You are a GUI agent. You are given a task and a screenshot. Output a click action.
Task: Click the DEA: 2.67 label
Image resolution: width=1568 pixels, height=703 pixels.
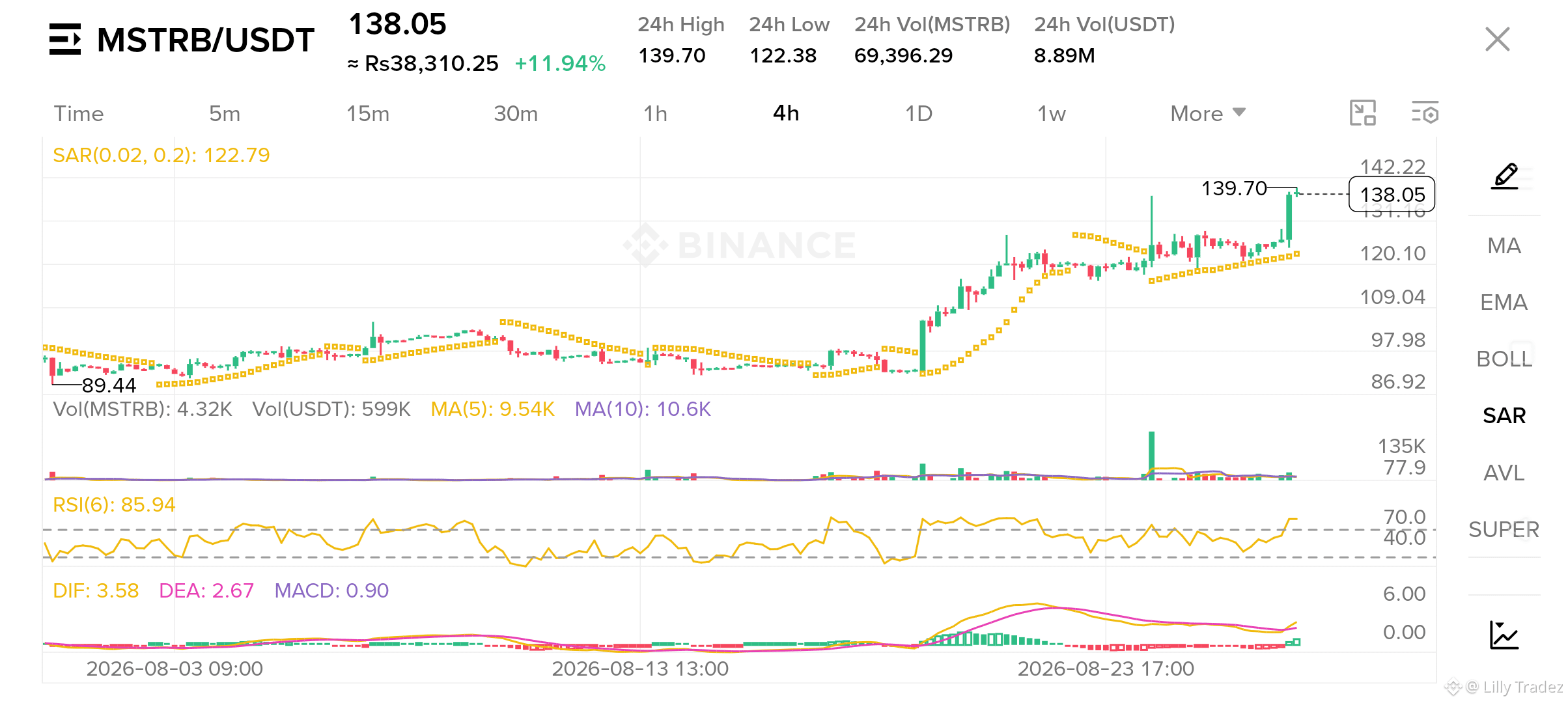pos(206,590)
